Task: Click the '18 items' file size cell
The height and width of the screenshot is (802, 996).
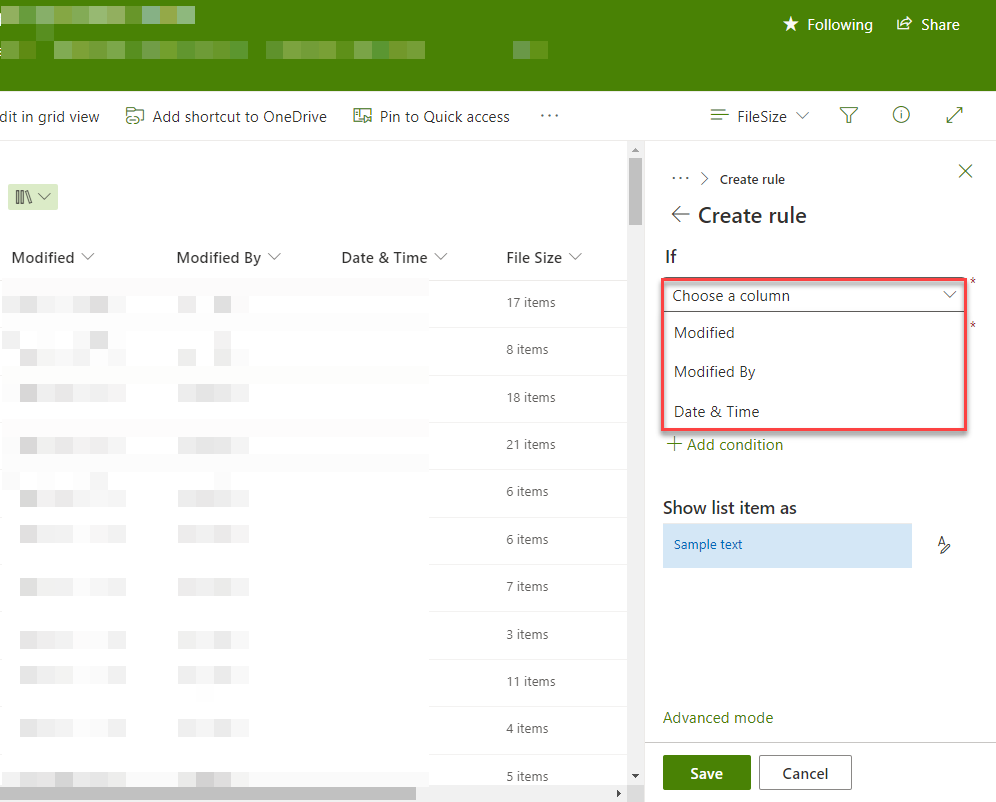Action: point(530,398)
